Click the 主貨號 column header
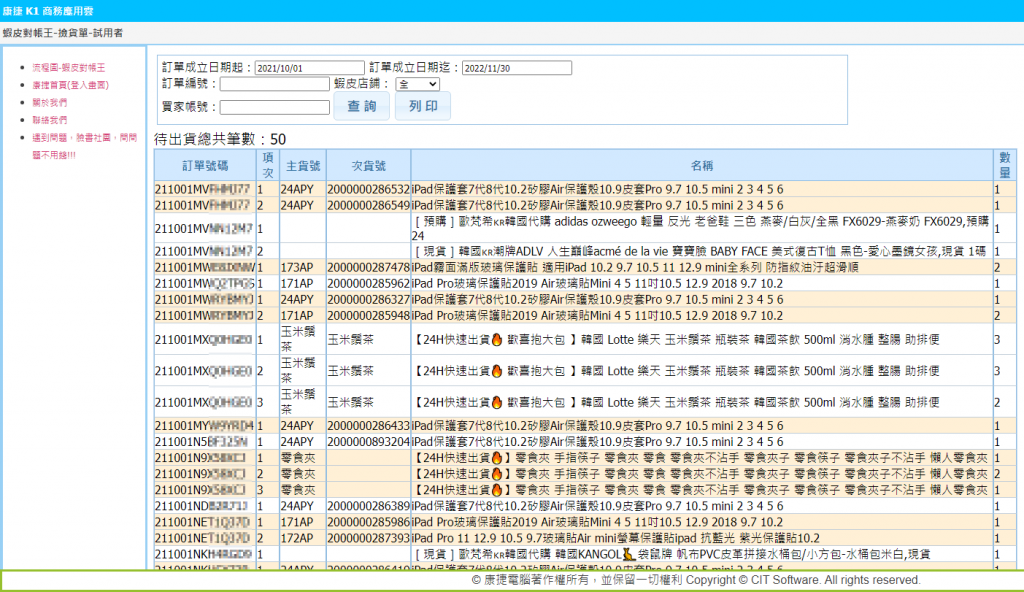Image resolution: width=1024 pixels, height=592 pixels. [x=302, y=165]
